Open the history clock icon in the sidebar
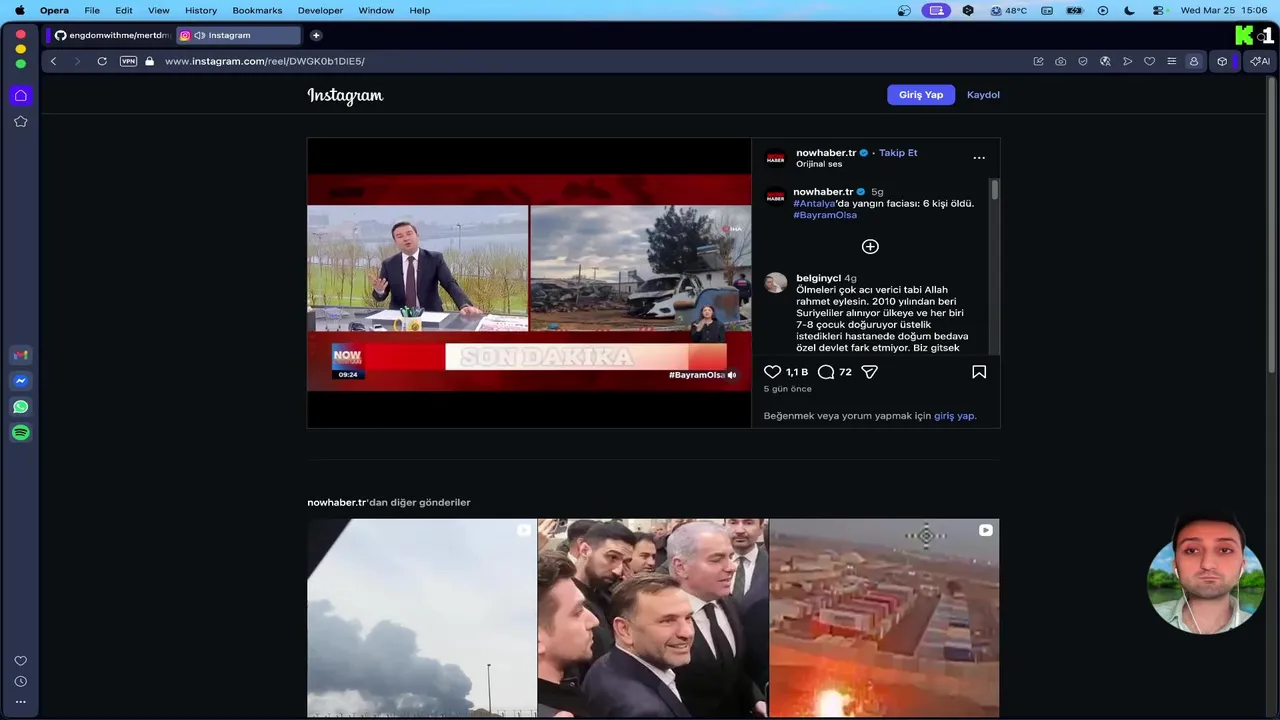The height and width of the screenshot is (720, 1280). pos(20,681)
